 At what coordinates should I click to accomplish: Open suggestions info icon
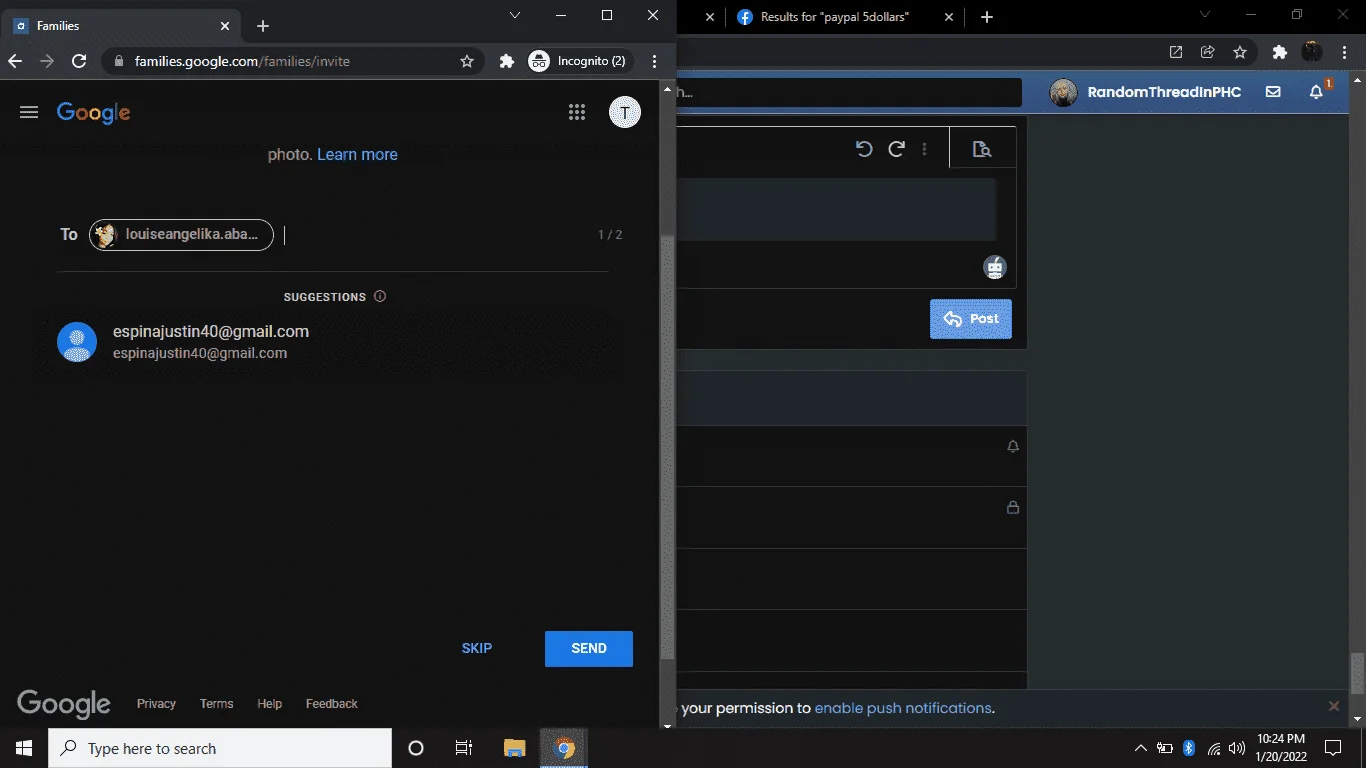pos(380,296)
